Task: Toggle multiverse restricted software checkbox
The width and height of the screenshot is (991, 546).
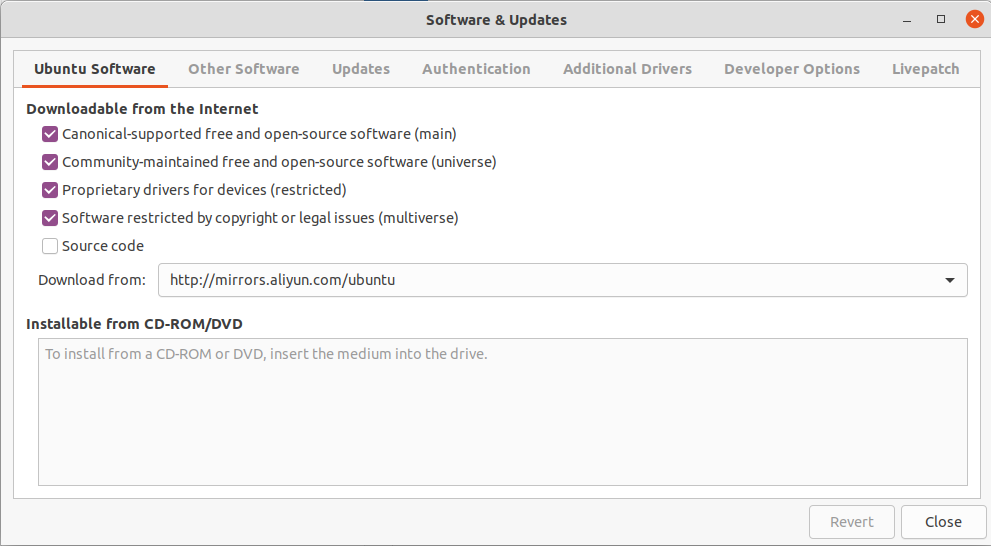Action: click(x=50, y=217)
